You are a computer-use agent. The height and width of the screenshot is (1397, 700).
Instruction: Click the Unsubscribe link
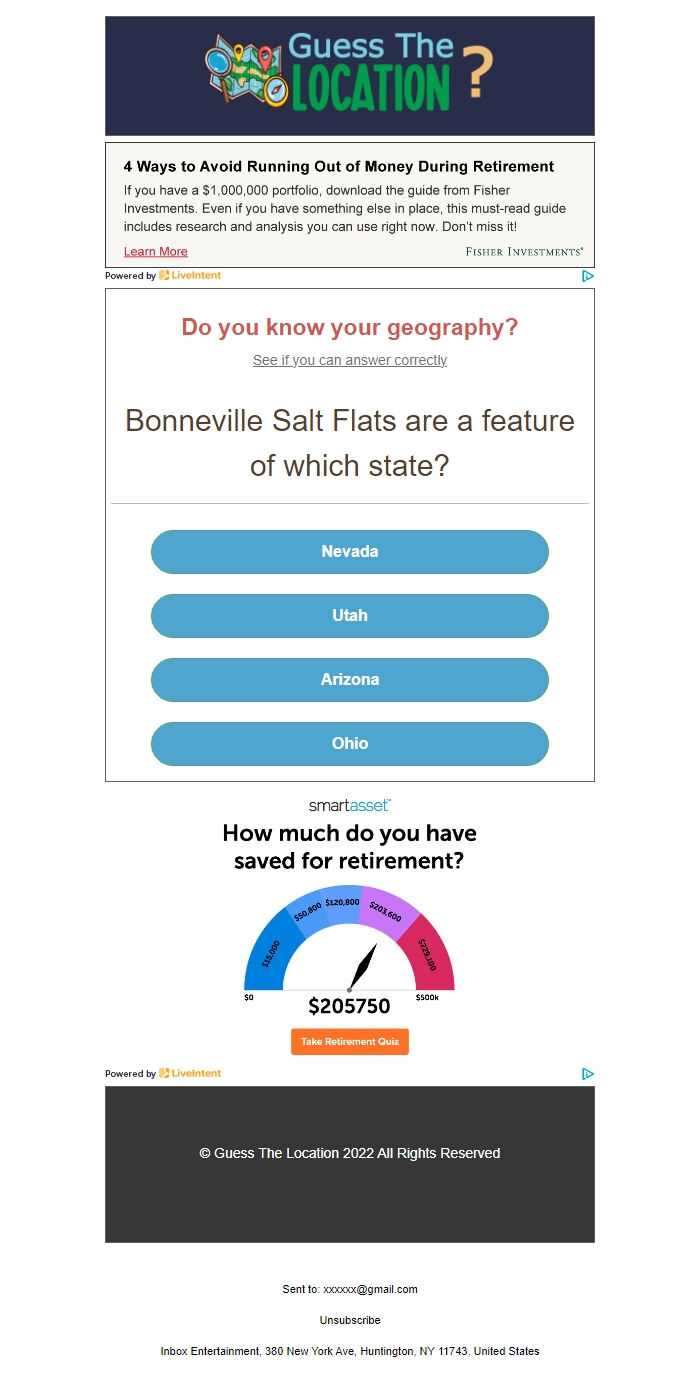tap(350, 1320)
